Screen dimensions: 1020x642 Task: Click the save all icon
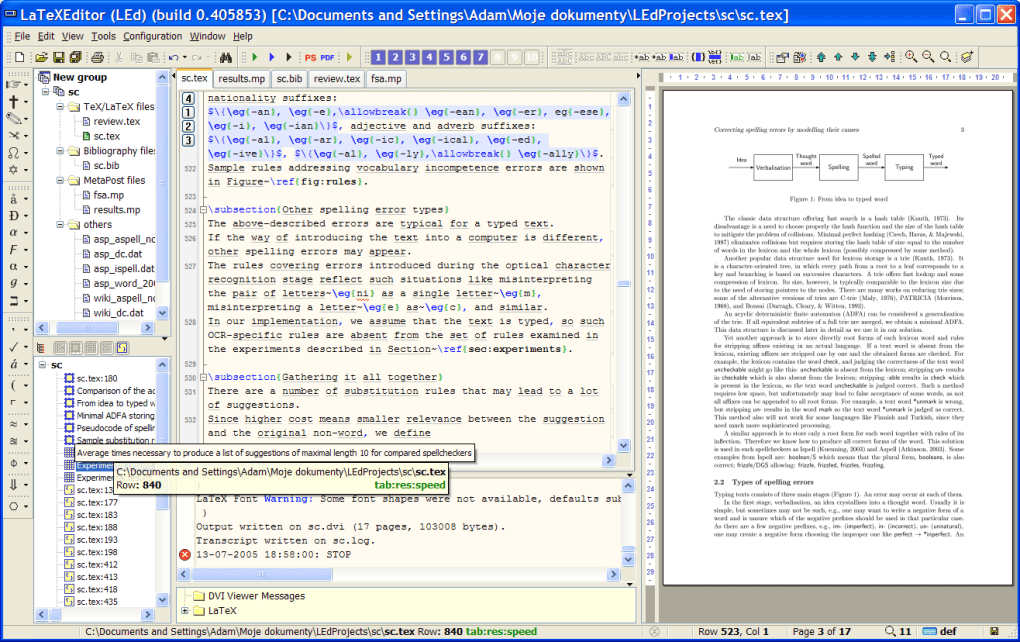click(x=75, y=57)
